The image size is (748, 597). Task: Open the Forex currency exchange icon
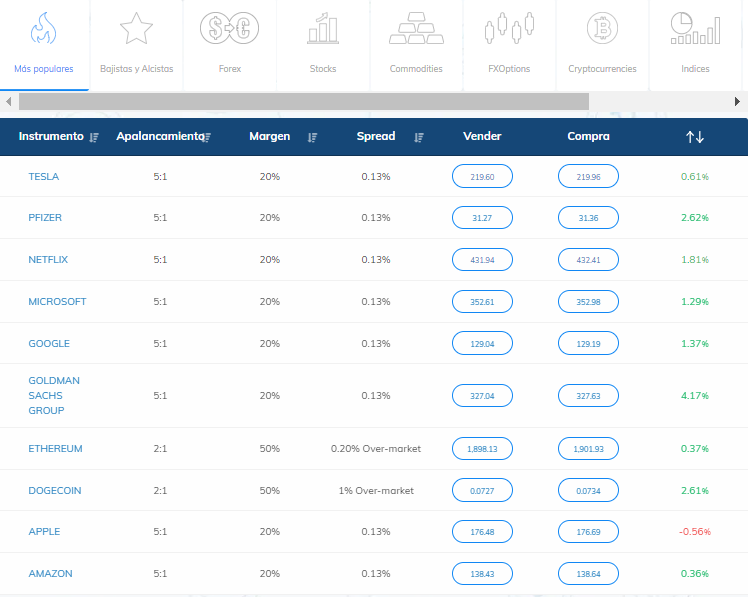coord(229,29)
